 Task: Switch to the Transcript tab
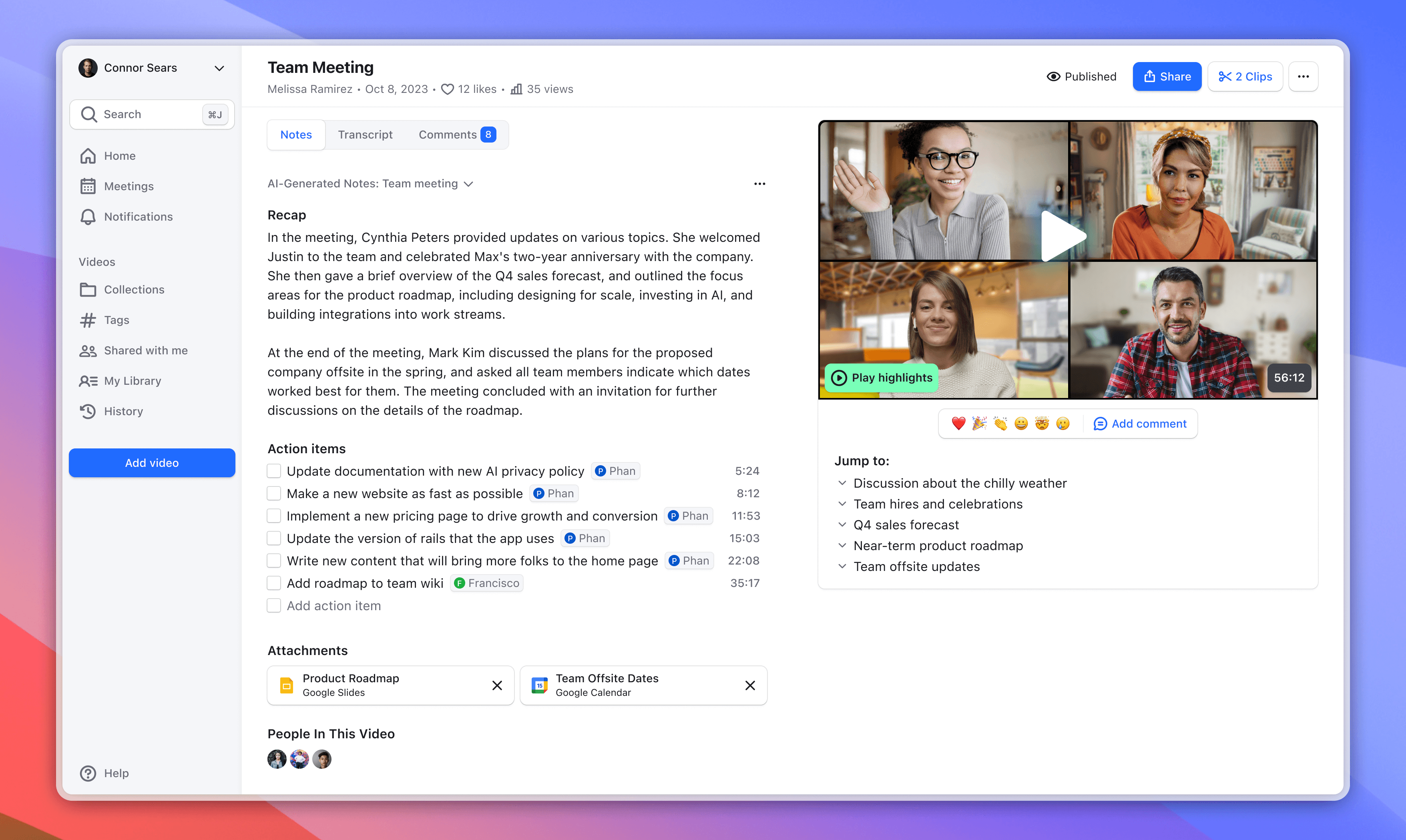coord(365,134)
